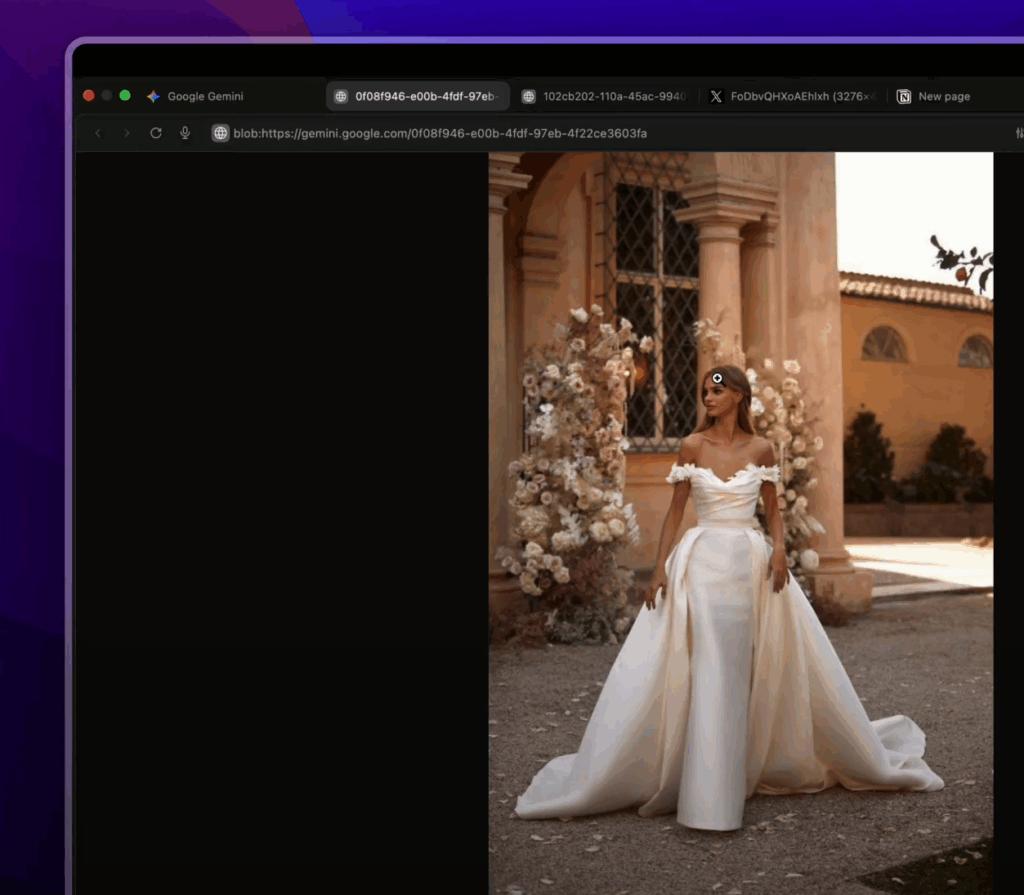Click the forward navigation arrow

[x=127, y=133]
